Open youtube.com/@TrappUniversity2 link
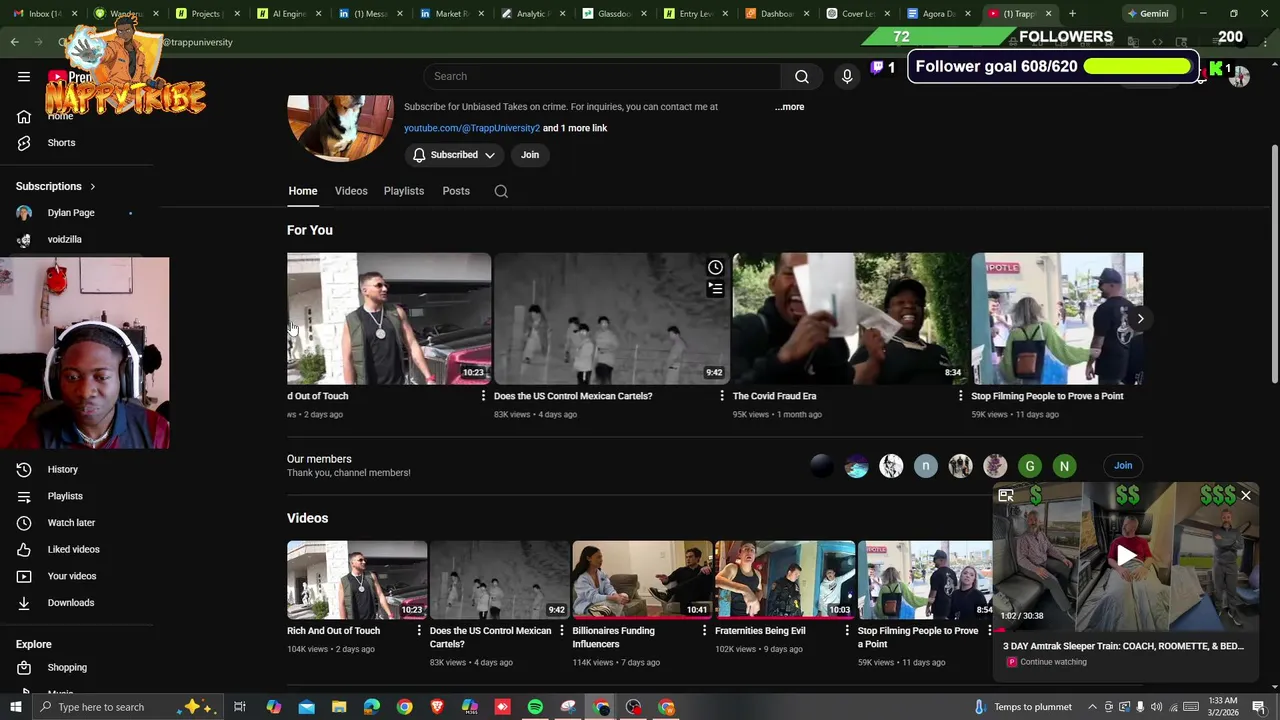Image resolution: width=1280 pixels, height=720 pixels. [x=472, y=128]
